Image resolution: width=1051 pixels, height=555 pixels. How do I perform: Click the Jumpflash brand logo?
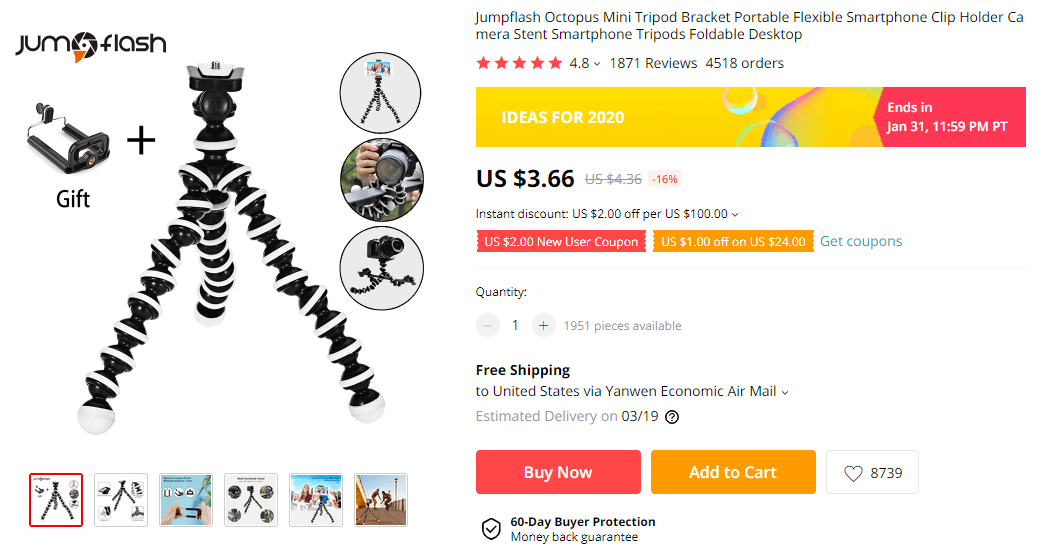click(91, 44)
